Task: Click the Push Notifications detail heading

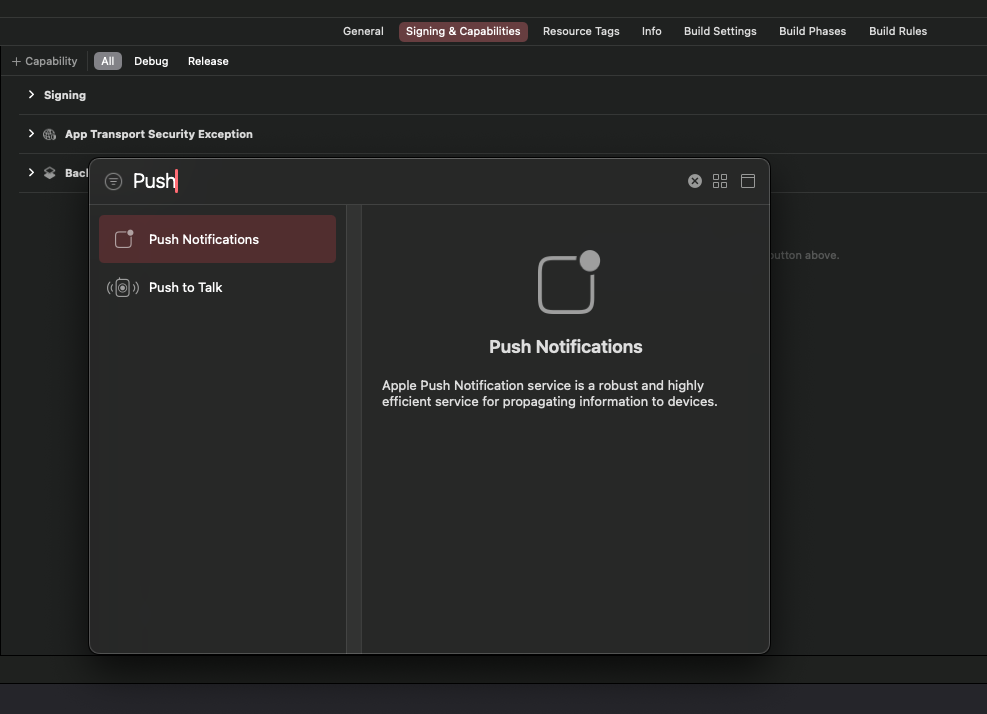Action: [x=565, y=347]
